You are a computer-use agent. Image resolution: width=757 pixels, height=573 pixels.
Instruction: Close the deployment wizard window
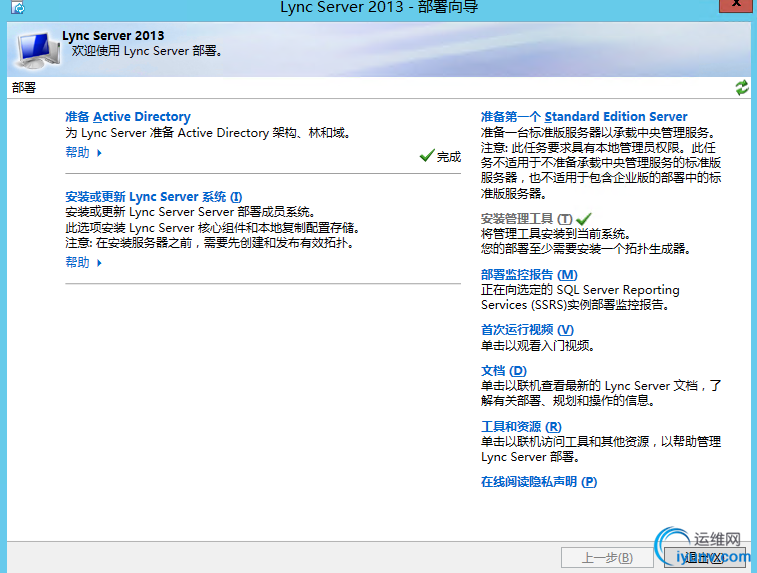[737, 5]
